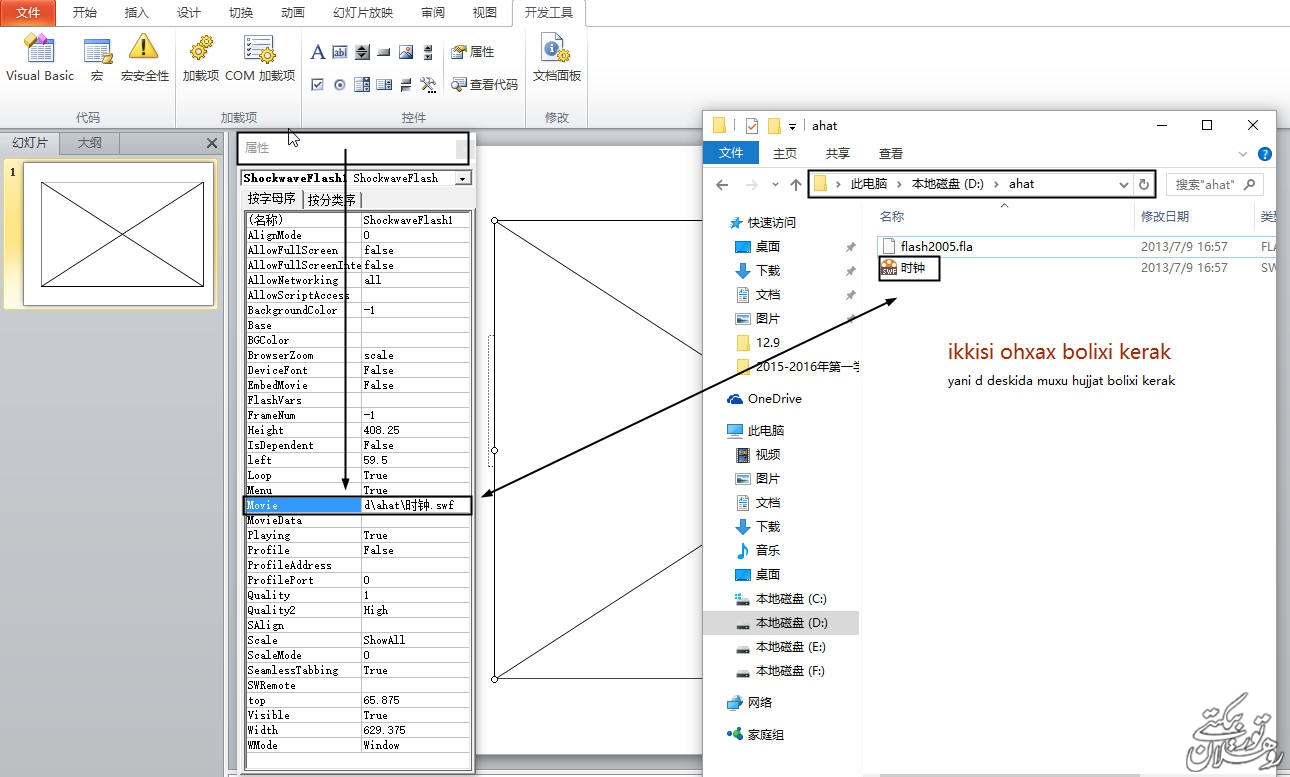
Task: Open Explorer 共享 ribbon tab
Action: (838, 153)
